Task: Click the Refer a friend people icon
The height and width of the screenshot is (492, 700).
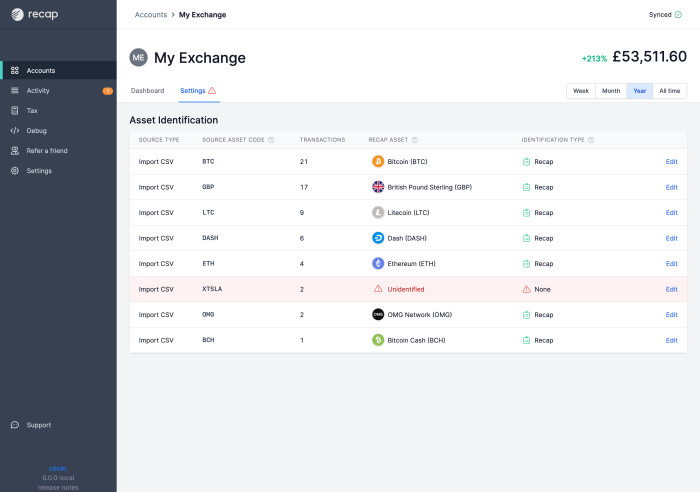Action: coord(15,150)
